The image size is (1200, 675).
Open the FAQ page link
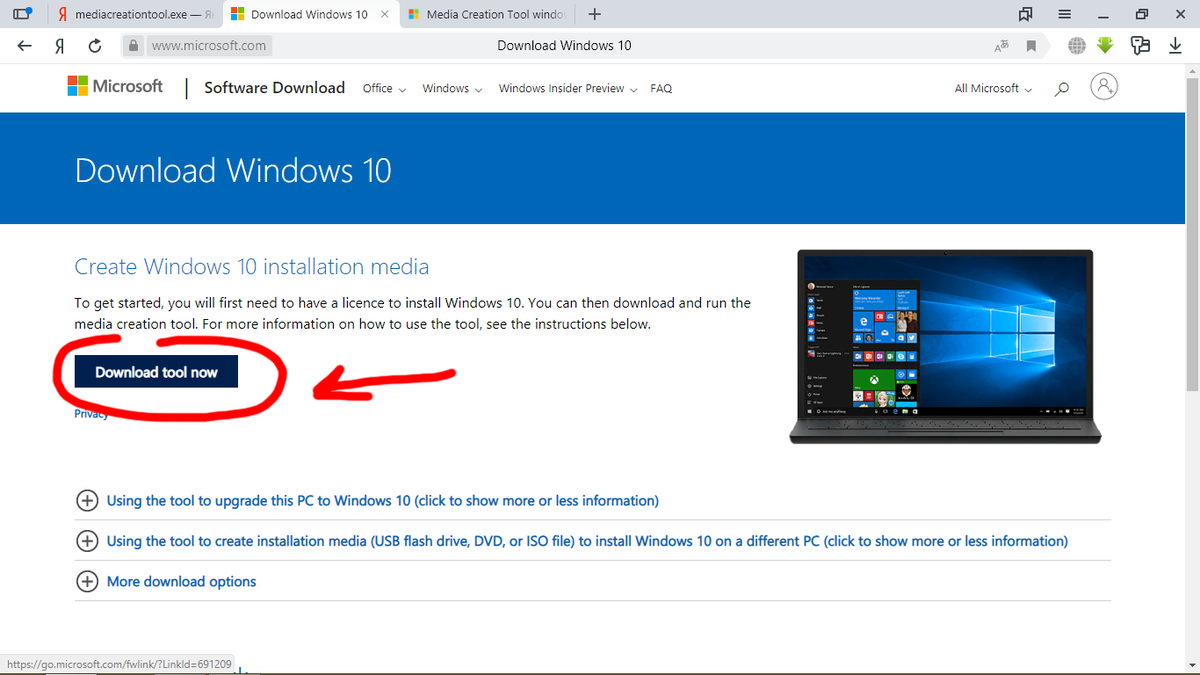point(661,88)
